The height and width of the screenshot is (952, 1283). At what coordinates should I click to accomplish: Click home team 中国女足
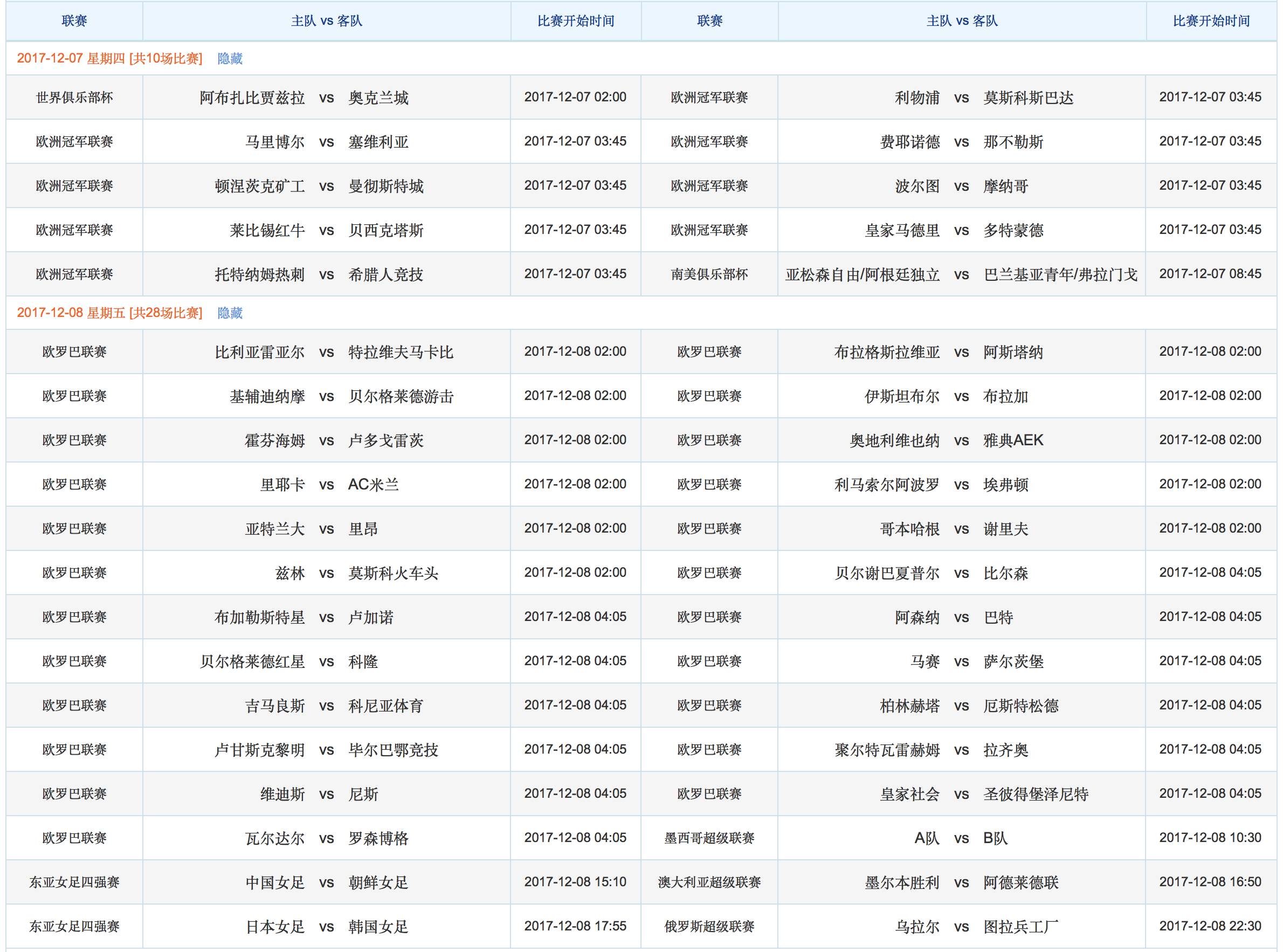click(x=275, y=883)
